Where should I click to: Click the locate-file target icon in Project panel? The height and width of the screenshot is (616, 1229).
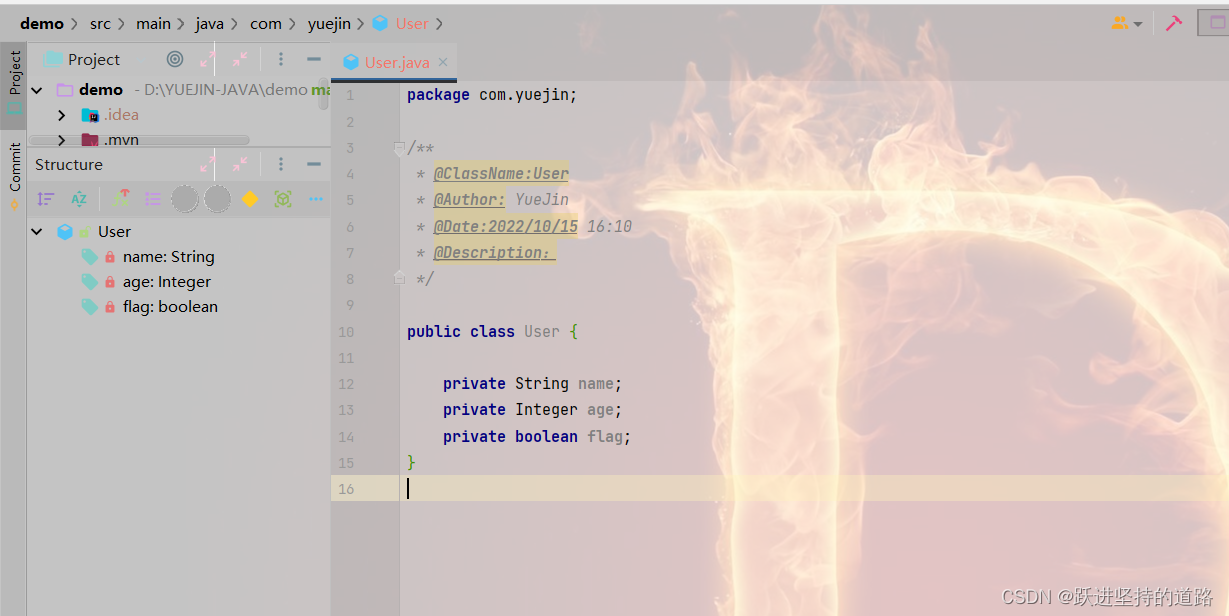(175, 59)
